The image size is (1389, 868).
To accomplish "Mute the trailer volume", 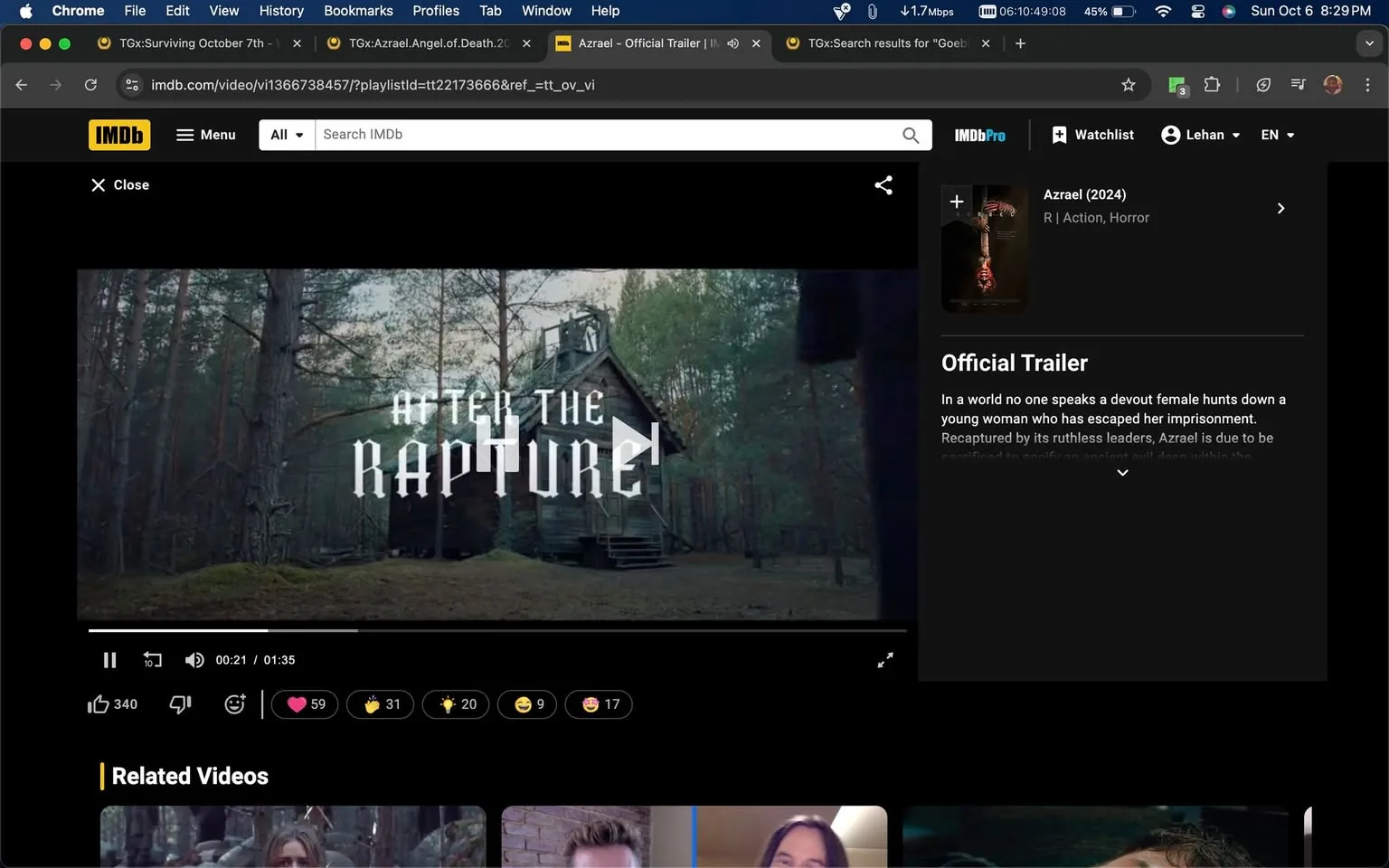I will pyautogui.click(x=194, y=659).
